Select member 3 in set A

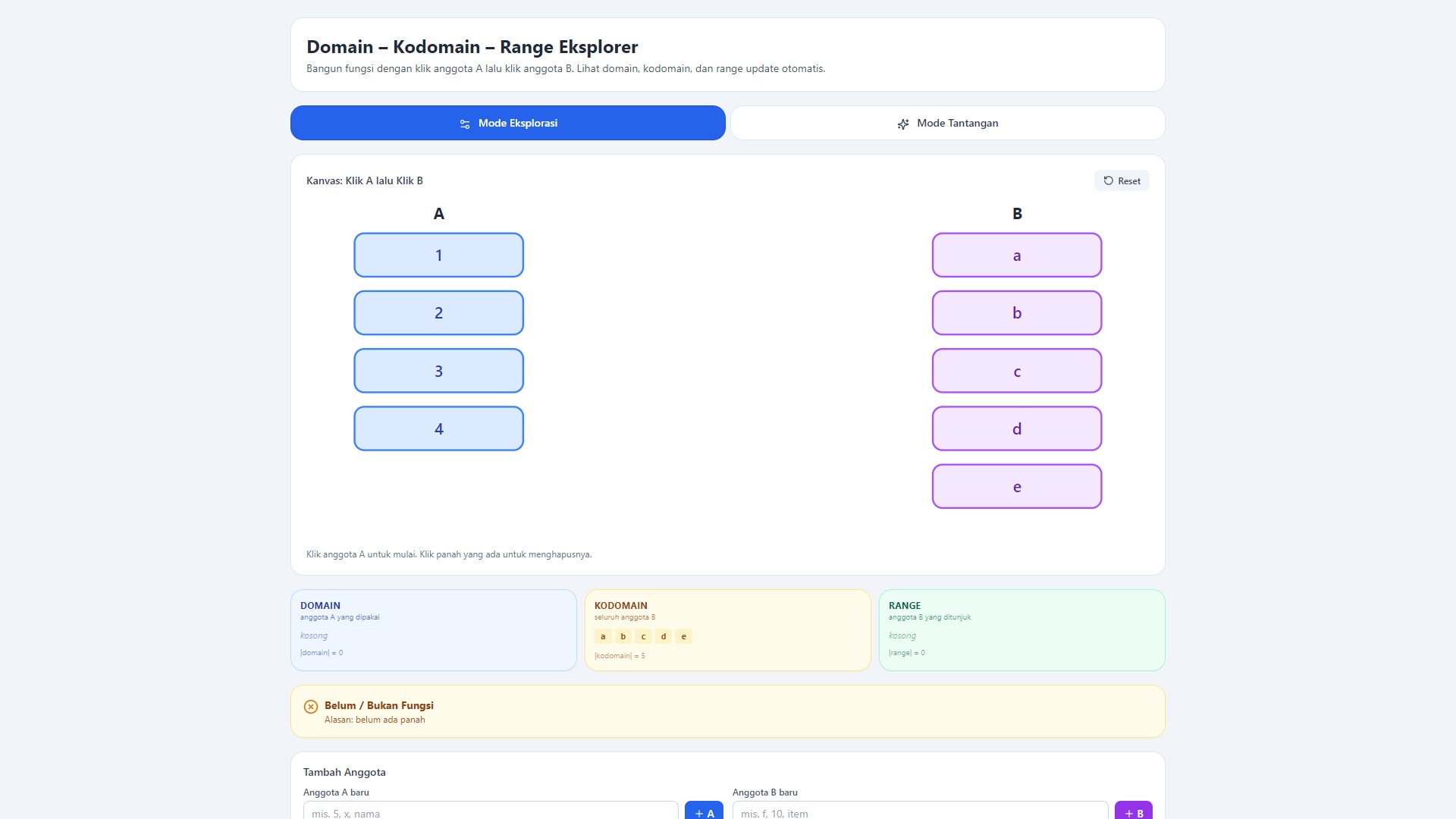tap(438, 371)
